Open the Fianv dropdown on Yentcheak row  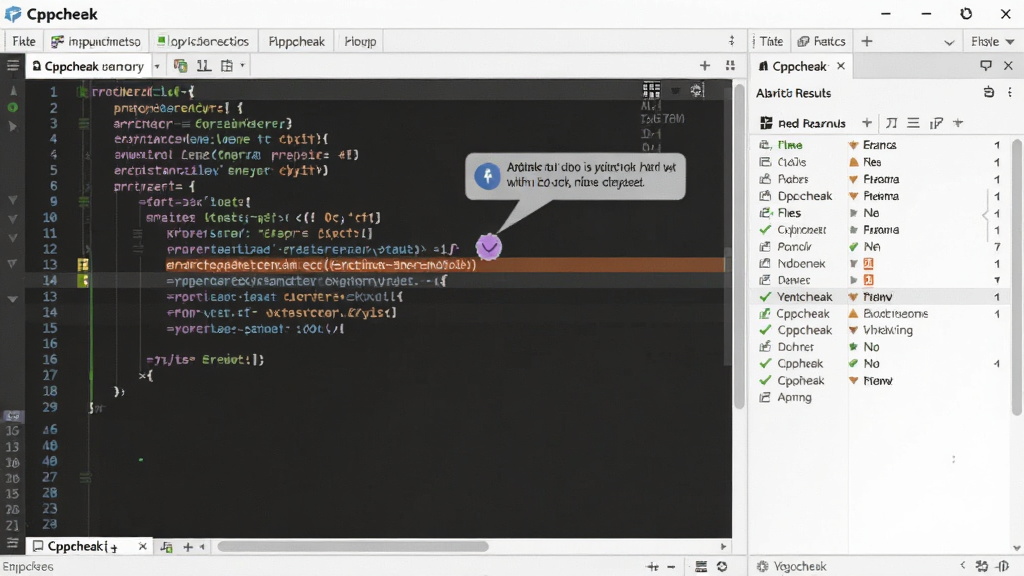click(853, 296)
